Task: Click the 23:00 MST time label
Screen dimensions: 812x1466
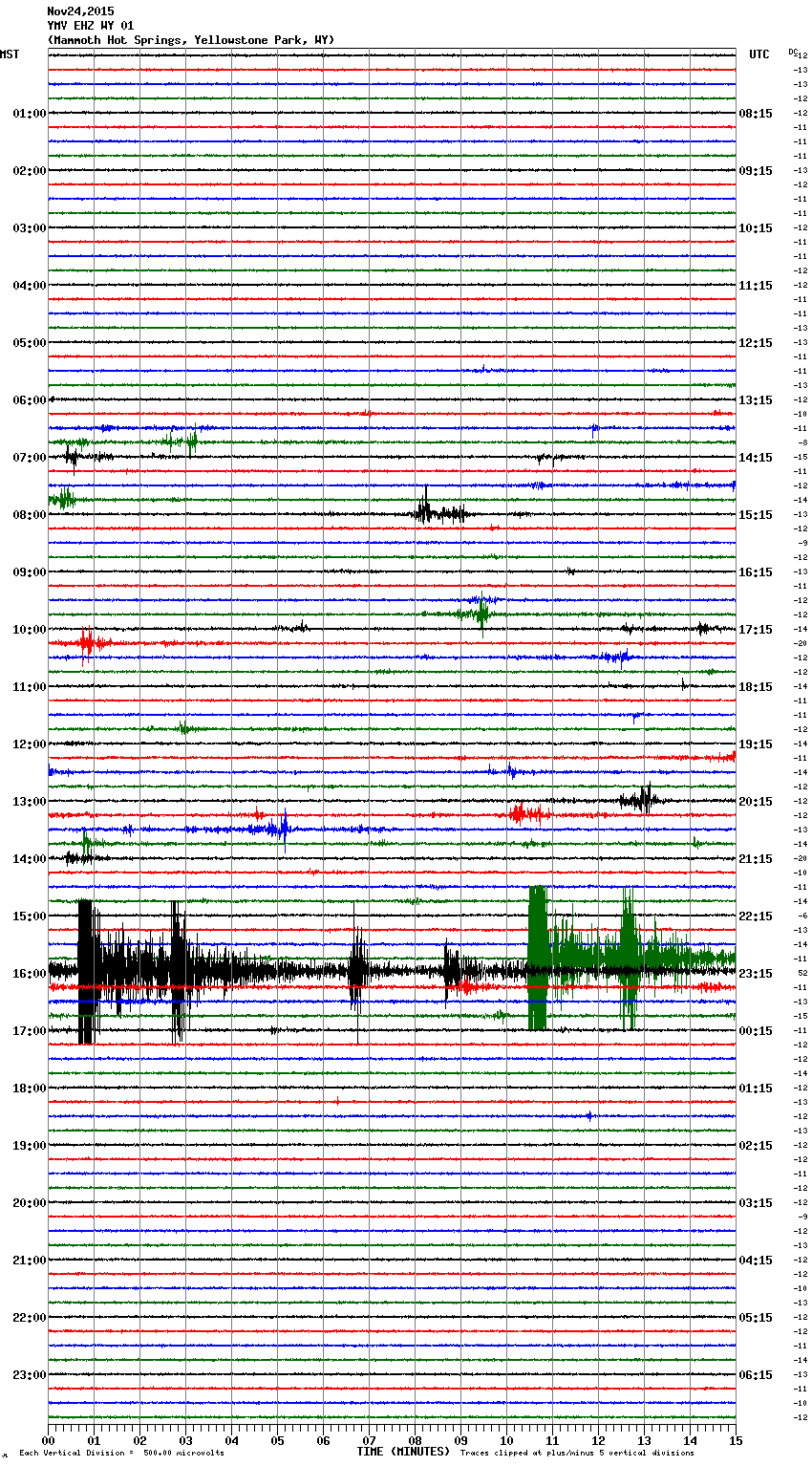Action: pyautogui.click(x=29, y=1375)
